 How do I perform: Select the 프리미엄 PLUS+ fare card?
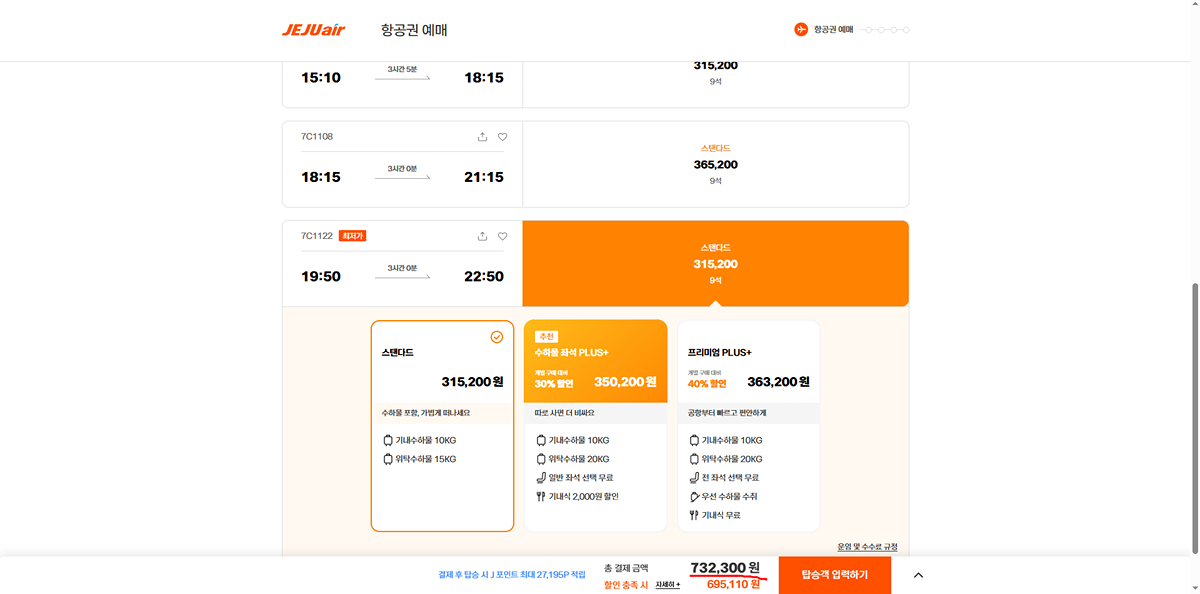coord(748,426)
